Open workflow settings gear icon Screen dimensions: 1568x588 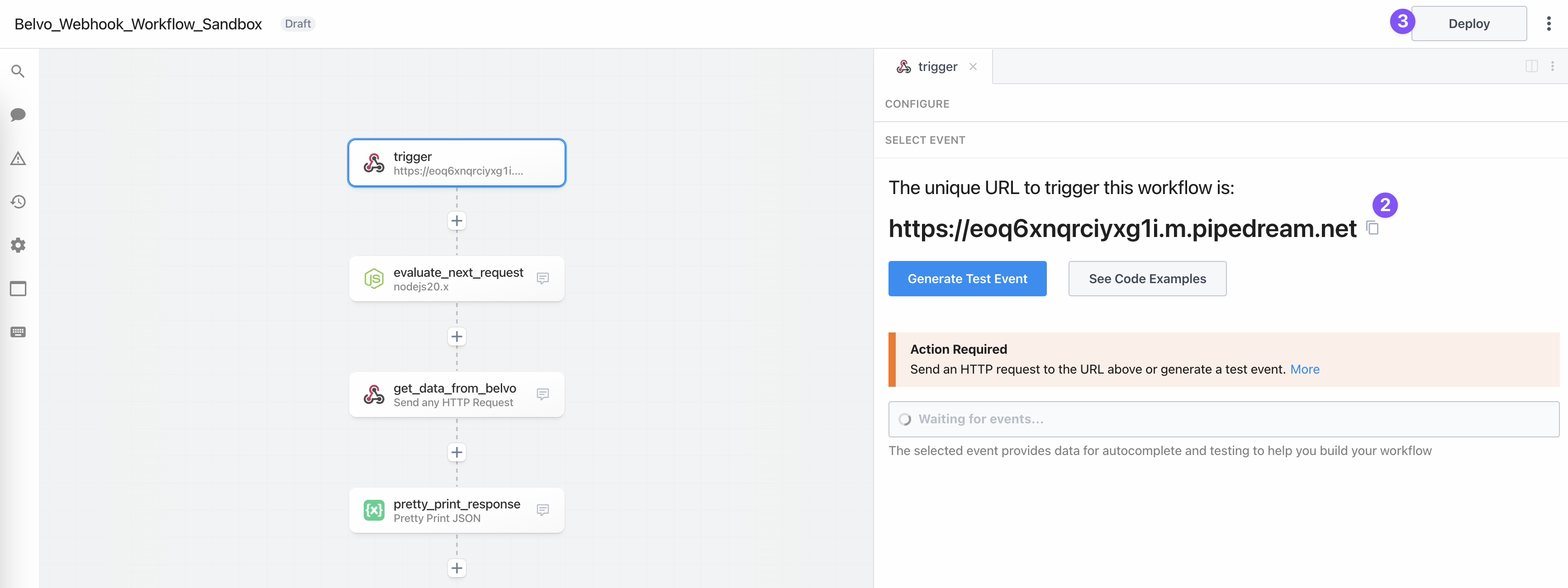(x=18, y=245)
